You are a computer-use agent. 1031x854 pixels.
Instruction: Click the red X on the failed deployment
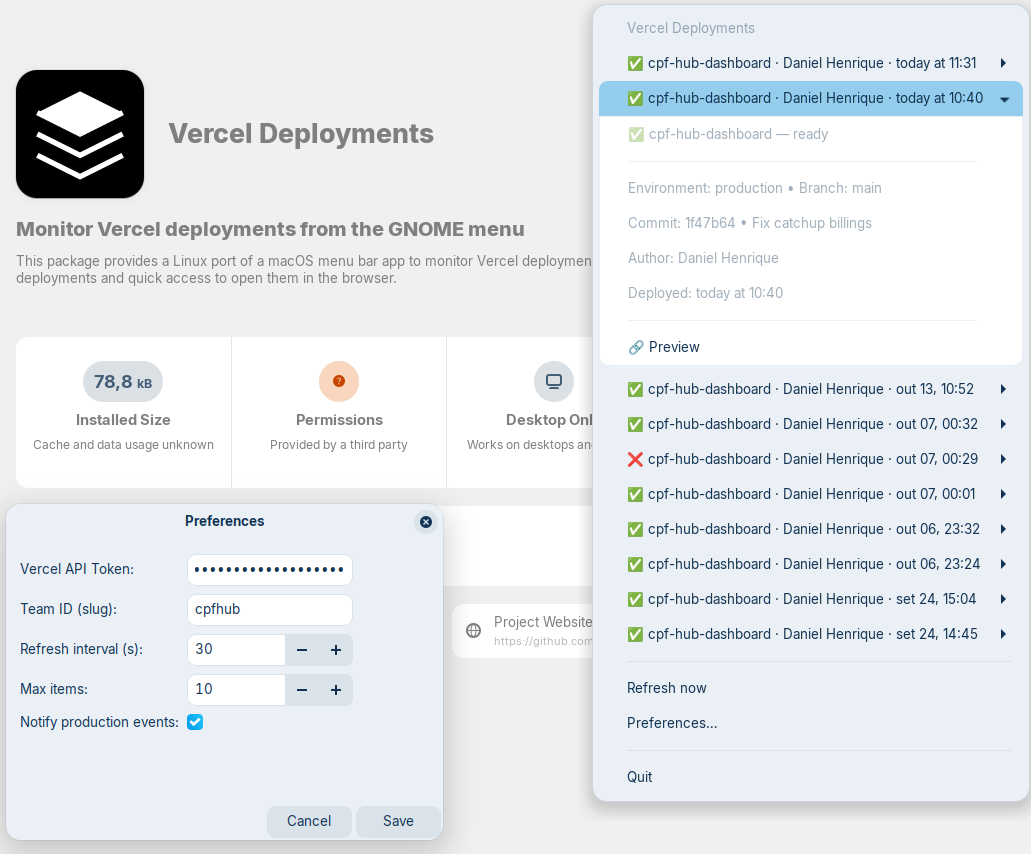click(635, 458)
